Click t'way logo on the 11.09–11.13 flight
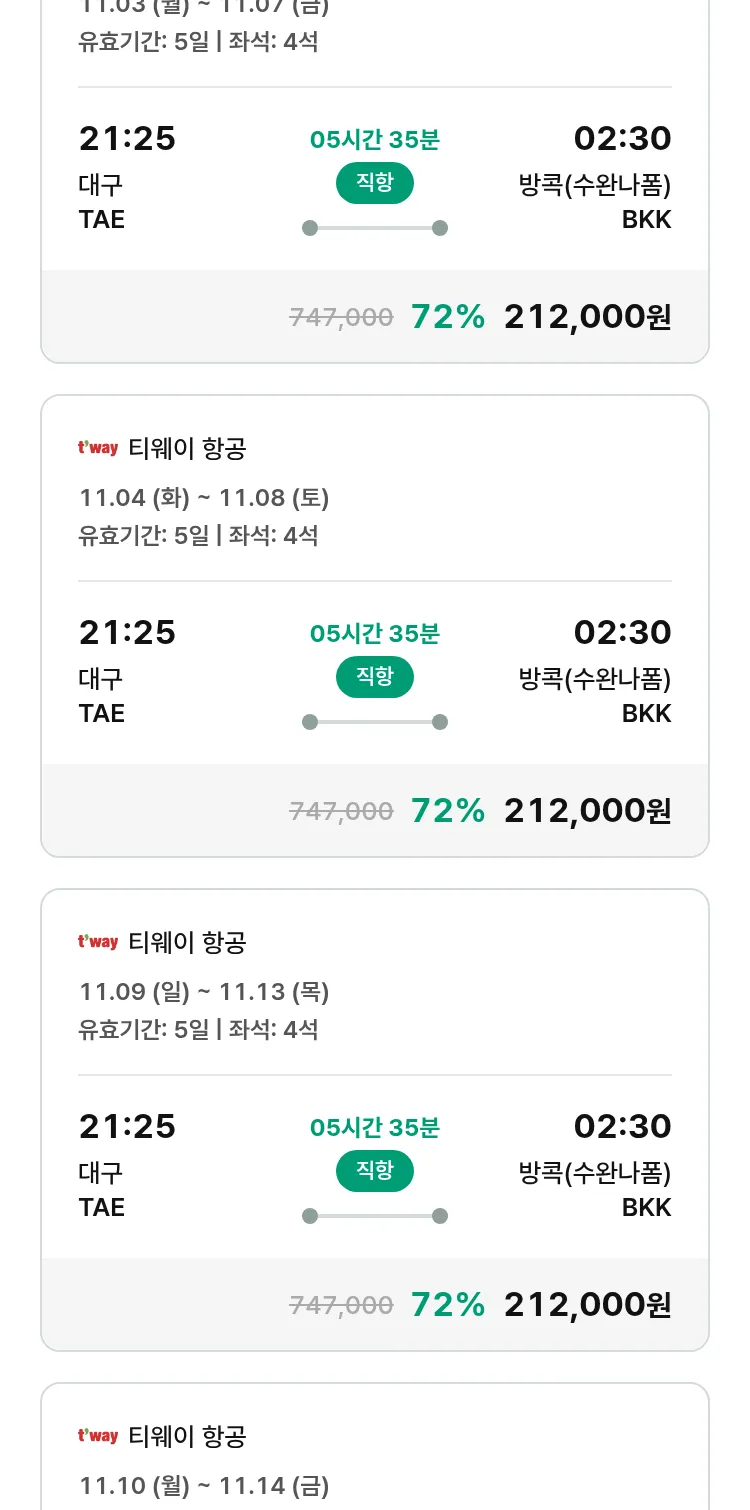The width and height of the screenshot is (750, 1510). tap(98, 942)
